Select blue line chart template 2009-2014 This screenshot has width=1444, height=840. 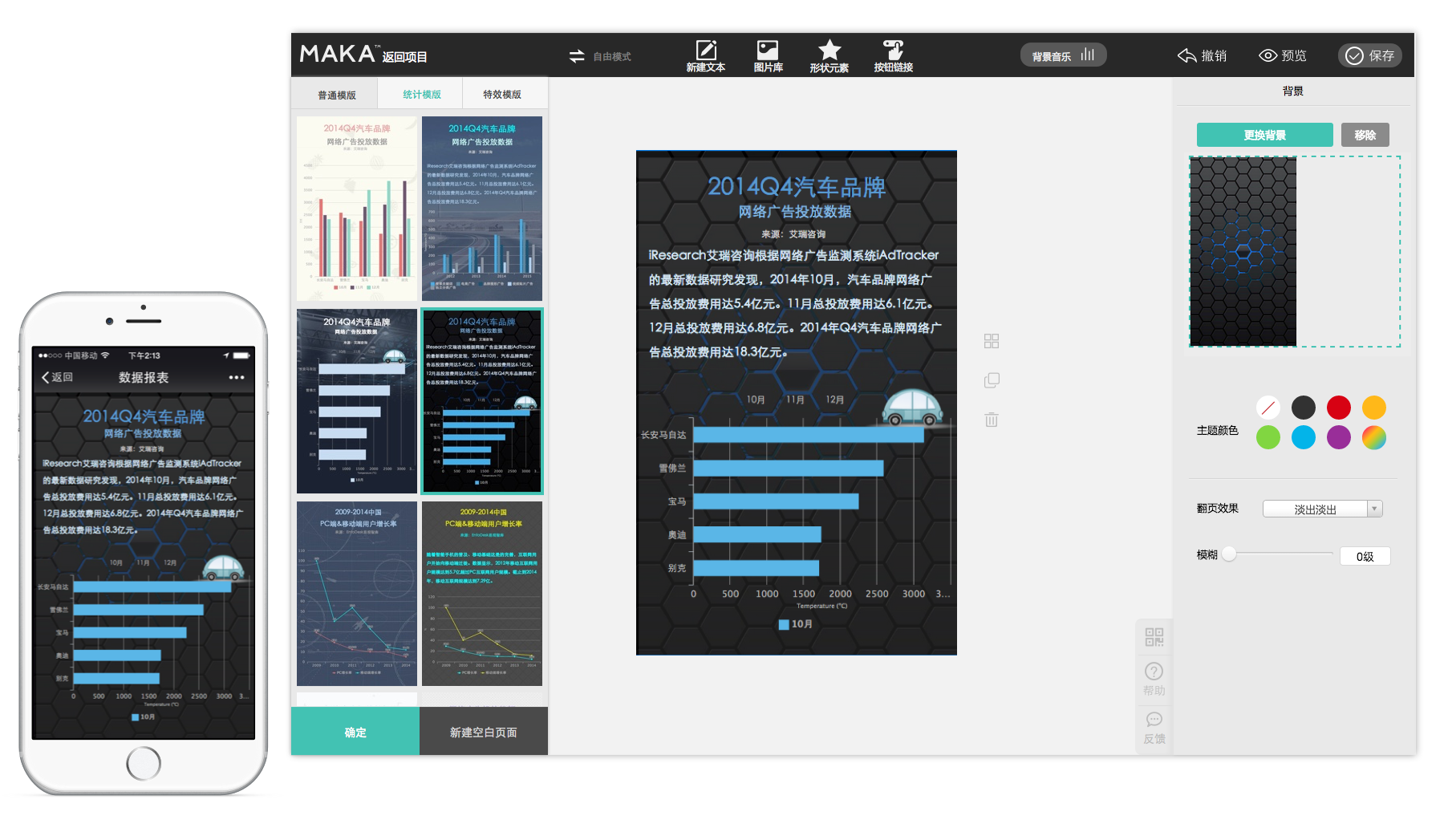[x=357, y=594]
